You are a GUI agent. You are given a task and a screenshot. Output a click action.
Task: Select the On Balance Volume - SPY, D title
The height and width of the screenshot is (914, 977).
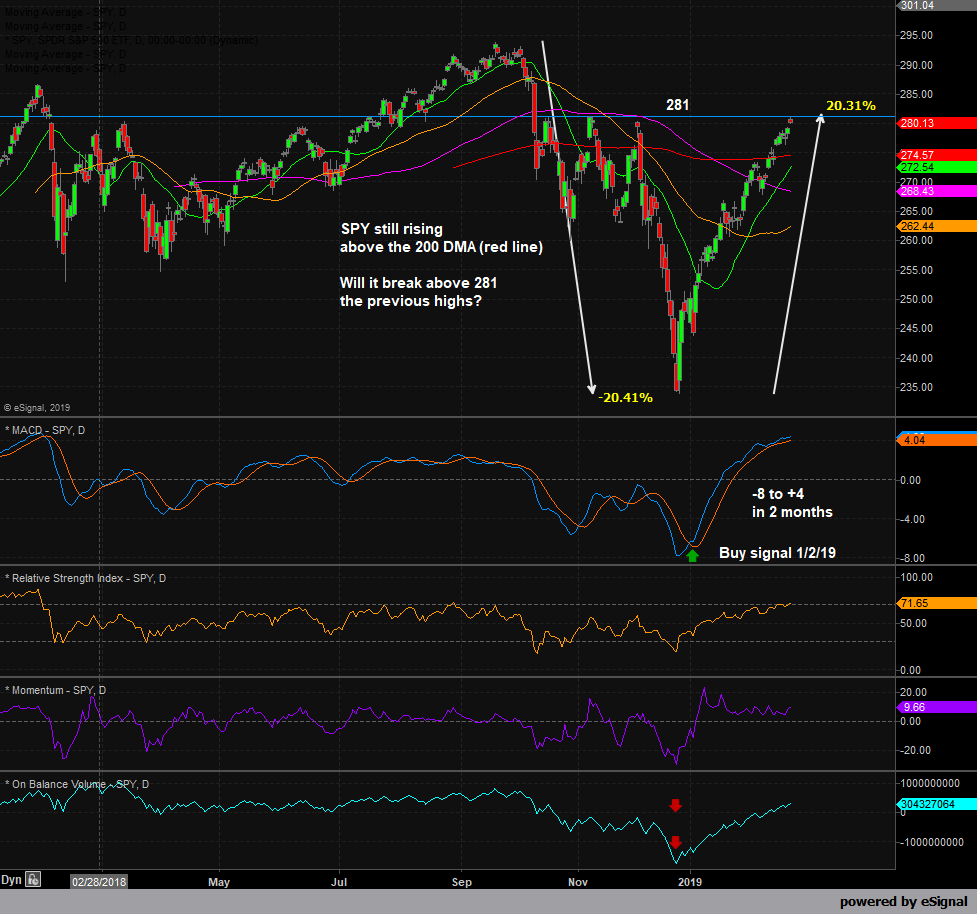click(77, 784)
